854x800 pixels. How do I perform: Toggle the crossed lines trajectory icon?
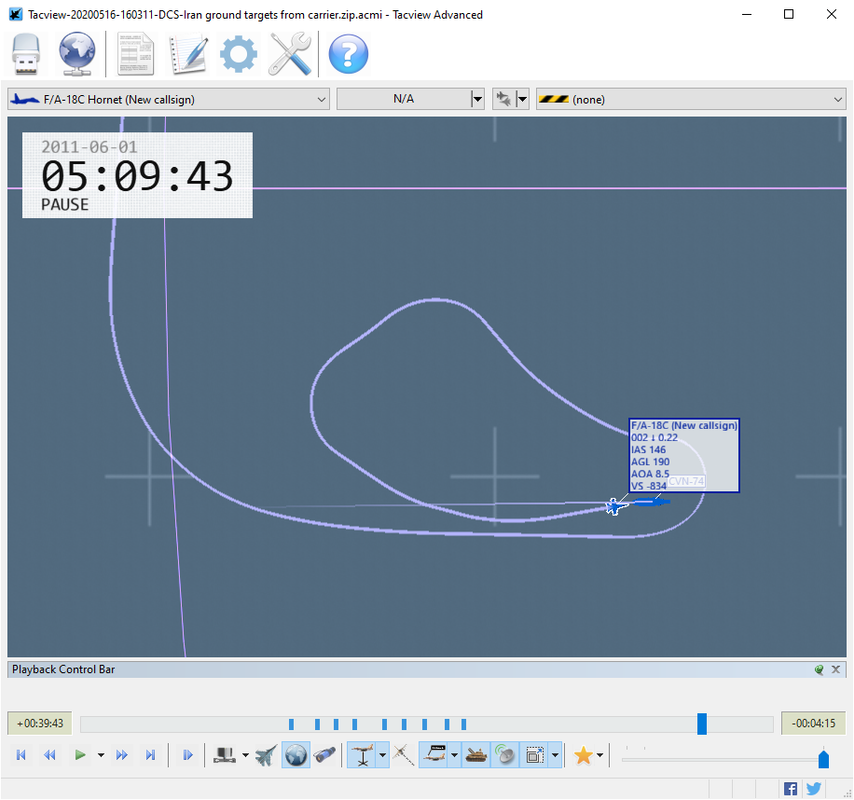point(404,755)
